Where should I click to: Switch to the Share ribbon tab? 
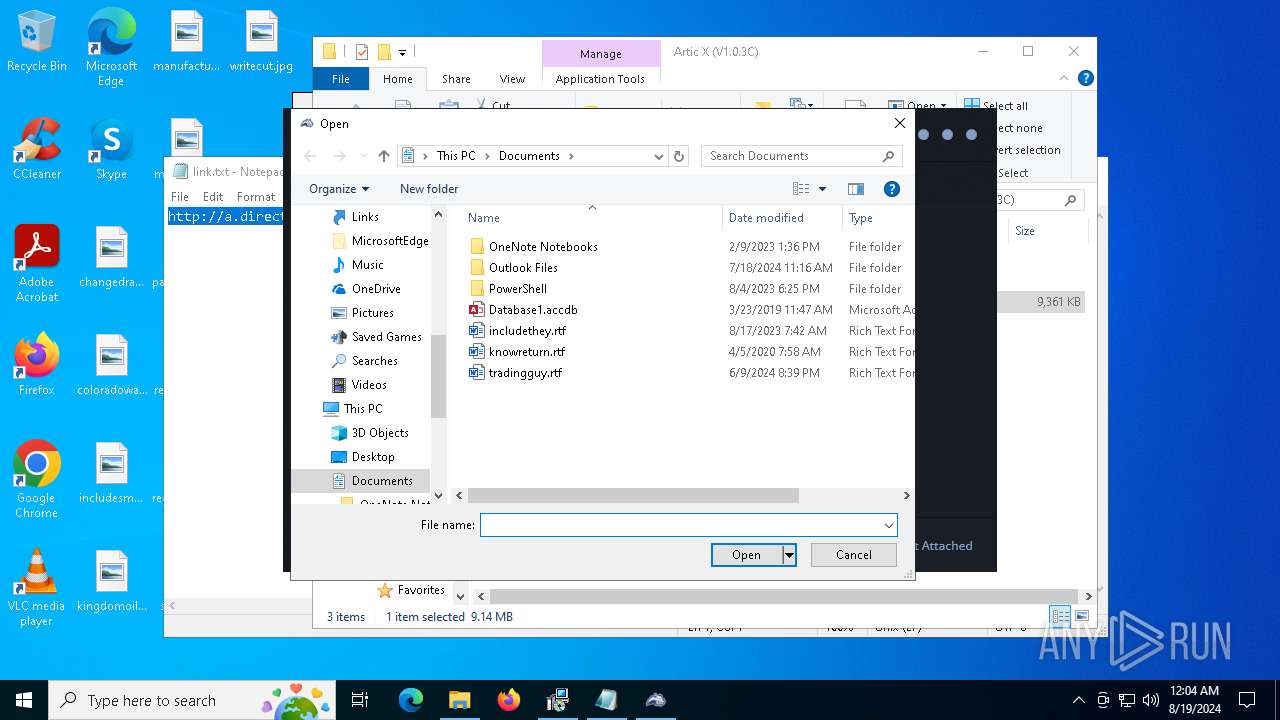click(x=456, y=79)
